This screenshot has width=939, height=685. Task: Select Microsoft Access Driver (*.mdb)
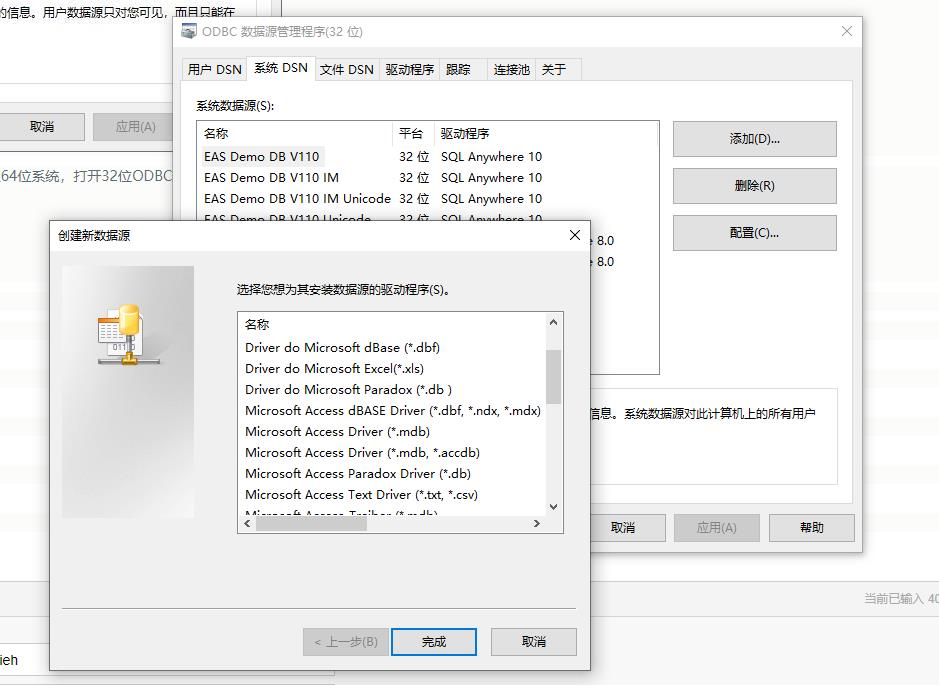337,432
